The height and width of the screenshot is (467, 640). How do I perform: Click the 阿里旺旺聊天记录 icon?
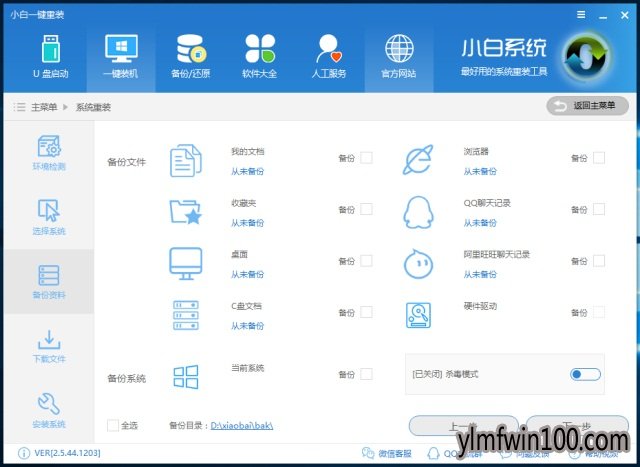(418, 264)
